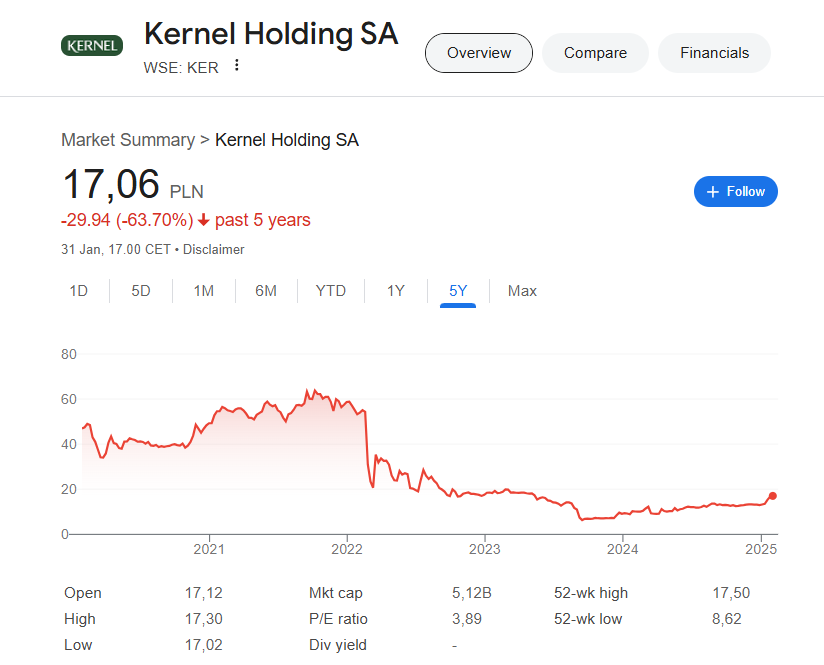Open the Financials tab
The image size is (824, 665).
[x=714, y=53]
